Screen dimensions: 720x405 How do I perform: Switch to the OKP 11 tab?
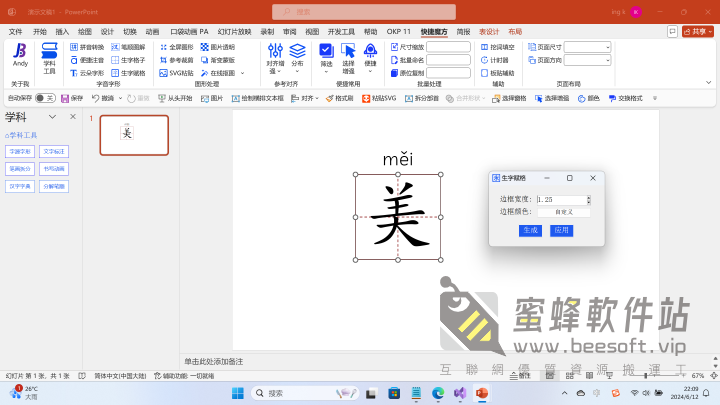tap(399, 32)
